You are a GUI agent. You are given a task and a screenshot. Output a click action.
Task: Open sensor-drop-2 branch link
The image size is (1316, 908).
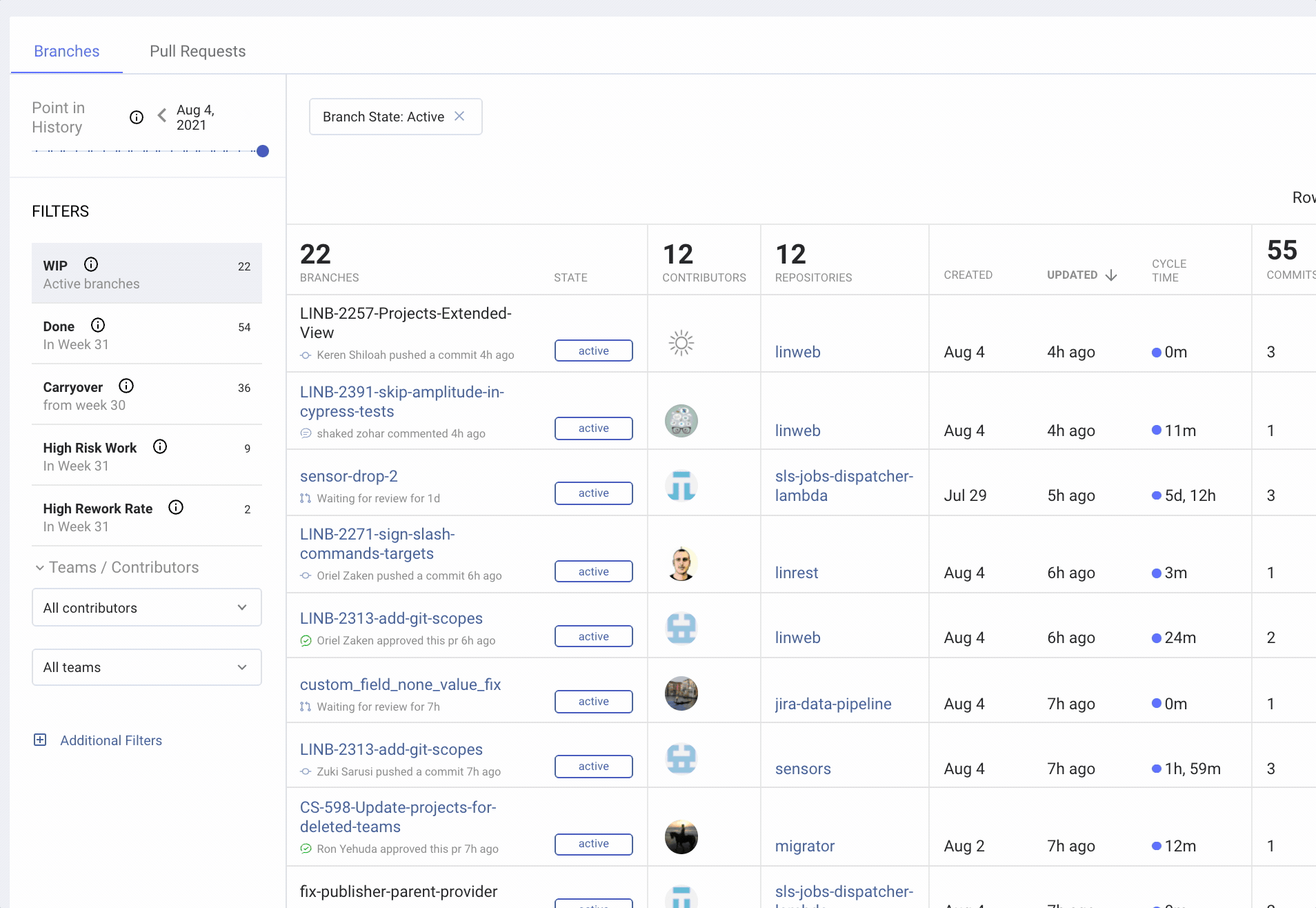[348, 476]
